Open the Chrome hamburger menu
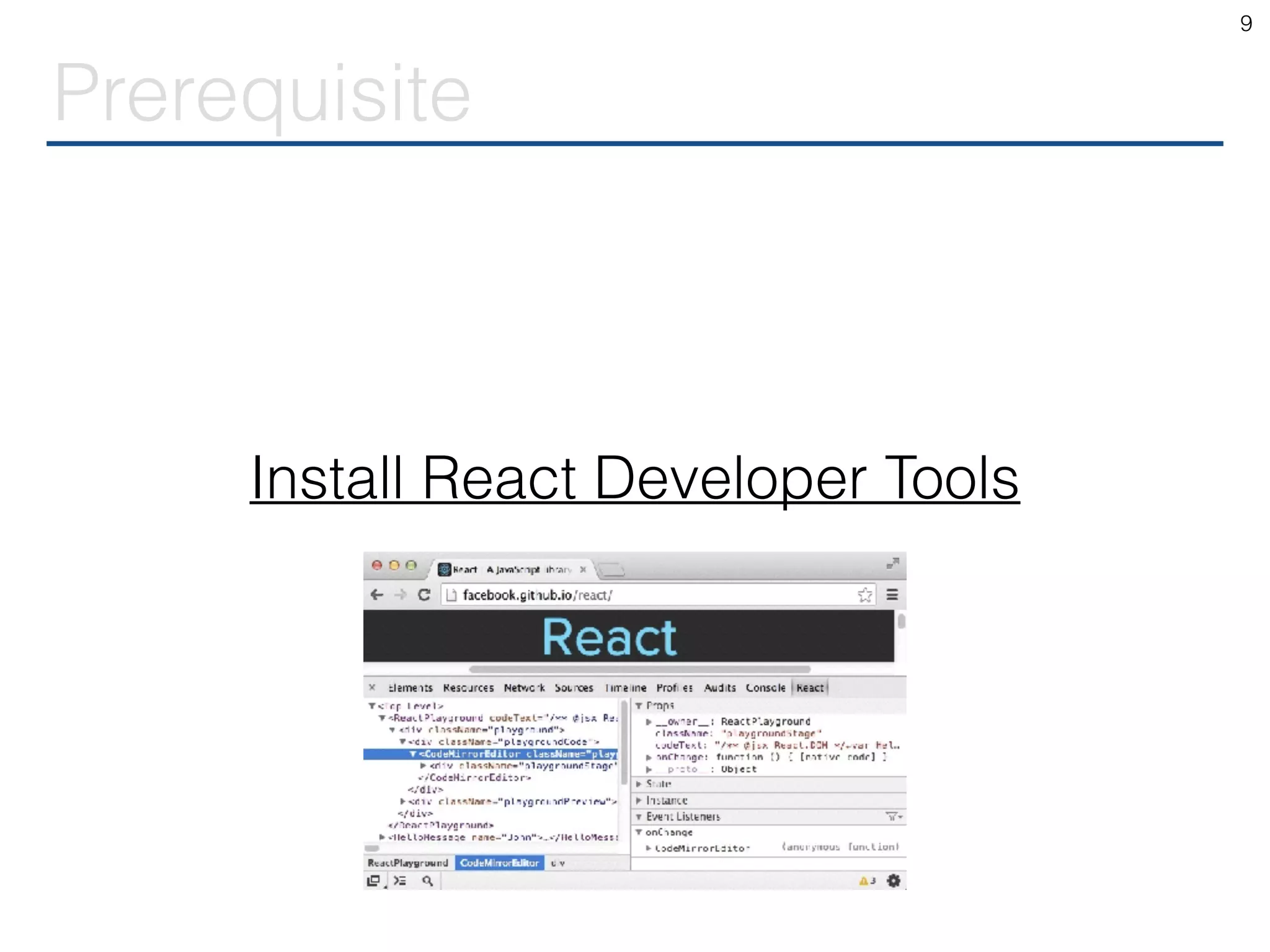Image resolution: width=1270 pixels, height=952 pixels. 892,595
